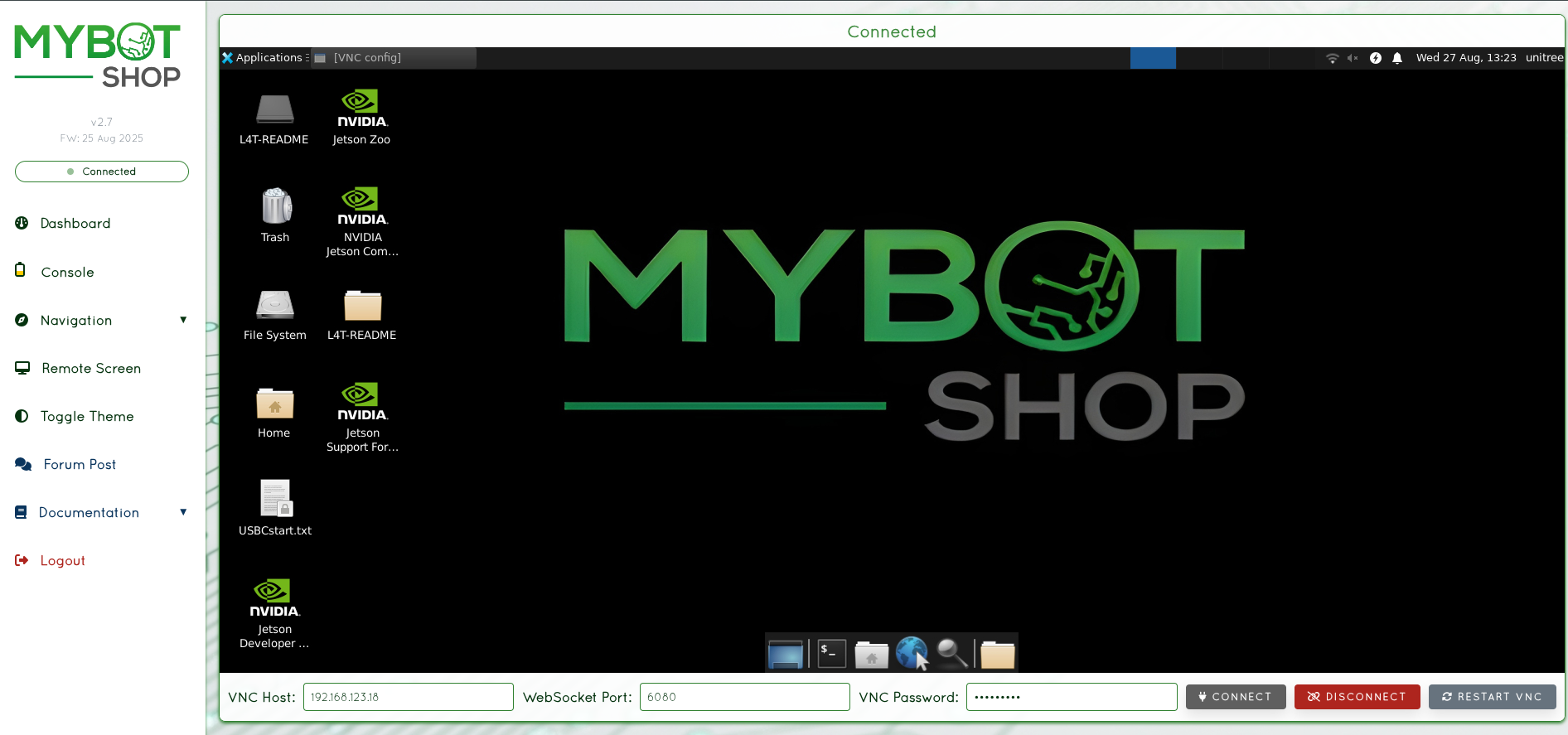Image resolution: width=1568 pixels, height=735 pixels.
Task: Click the notification bell in the top panel
Action: click(x=1397, y=58)
